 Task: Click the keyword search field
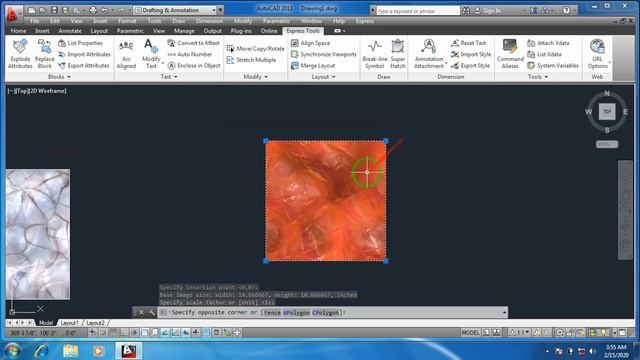click(417, 11)
